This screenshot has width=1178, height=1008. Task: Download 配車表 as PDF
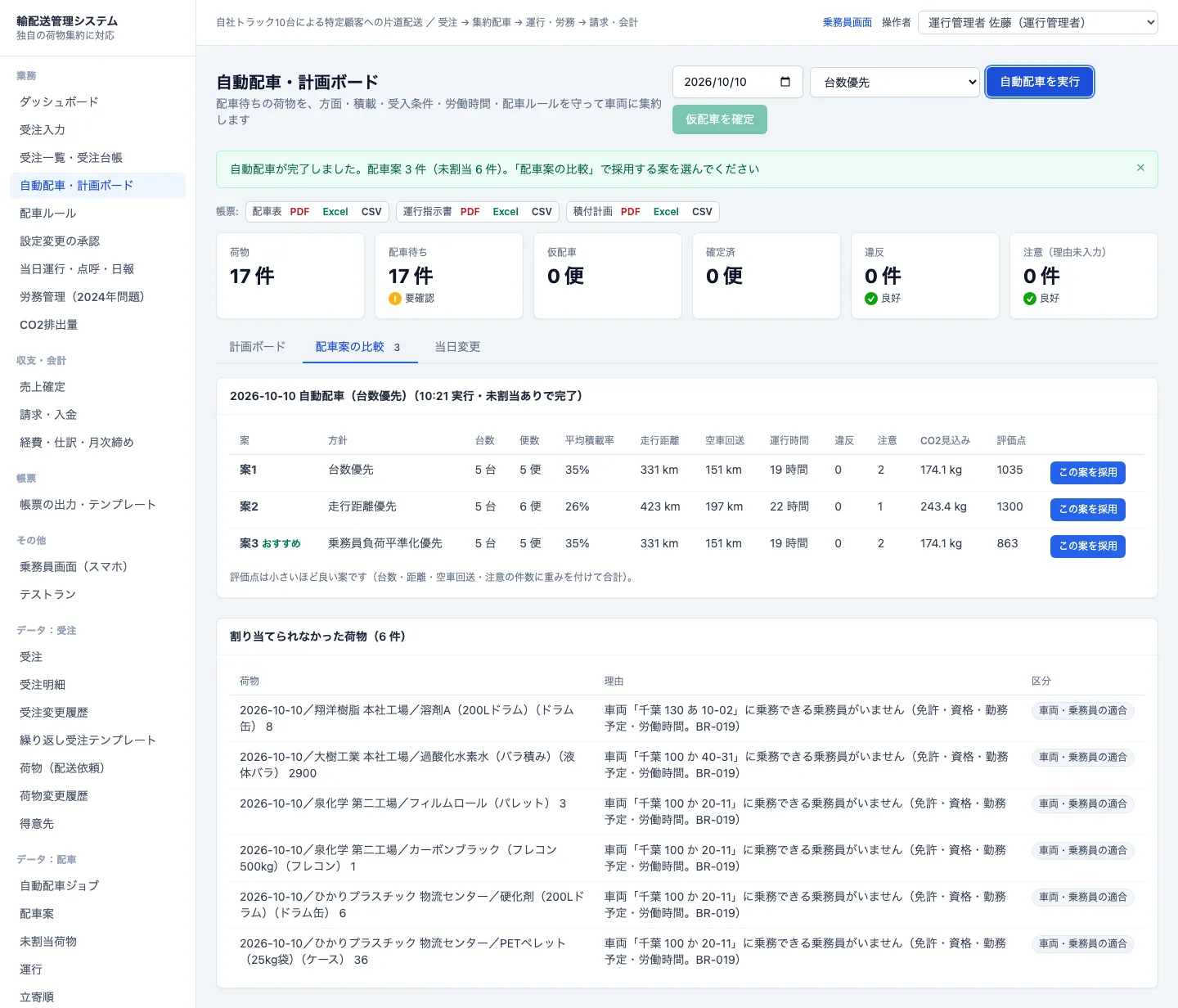pyautogui.click(x=299, y=212)
